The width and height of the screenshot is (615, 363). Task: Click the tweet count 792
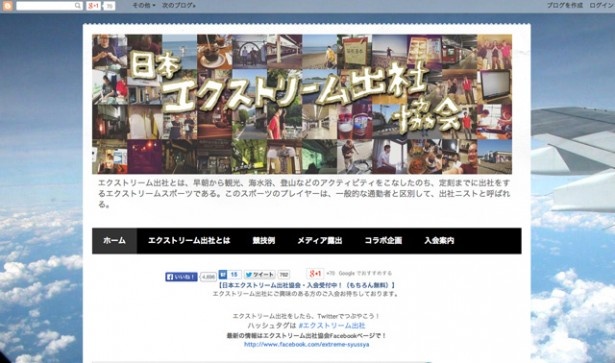click(x=284, y=275)
